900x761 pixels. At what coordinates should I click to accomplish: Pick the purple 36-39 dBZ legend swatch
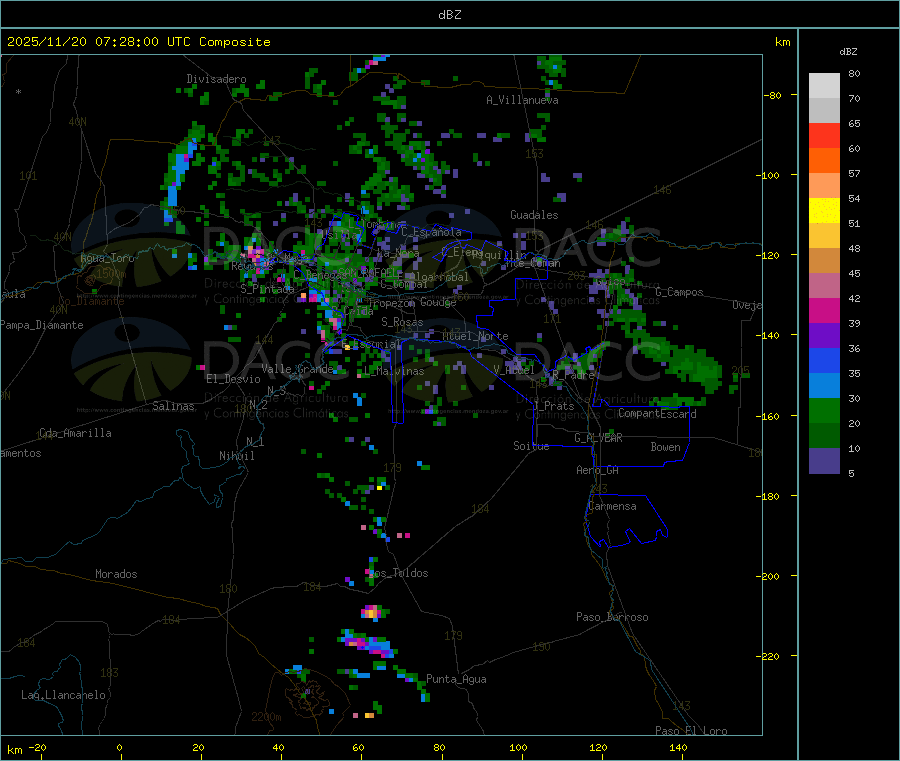824,336
